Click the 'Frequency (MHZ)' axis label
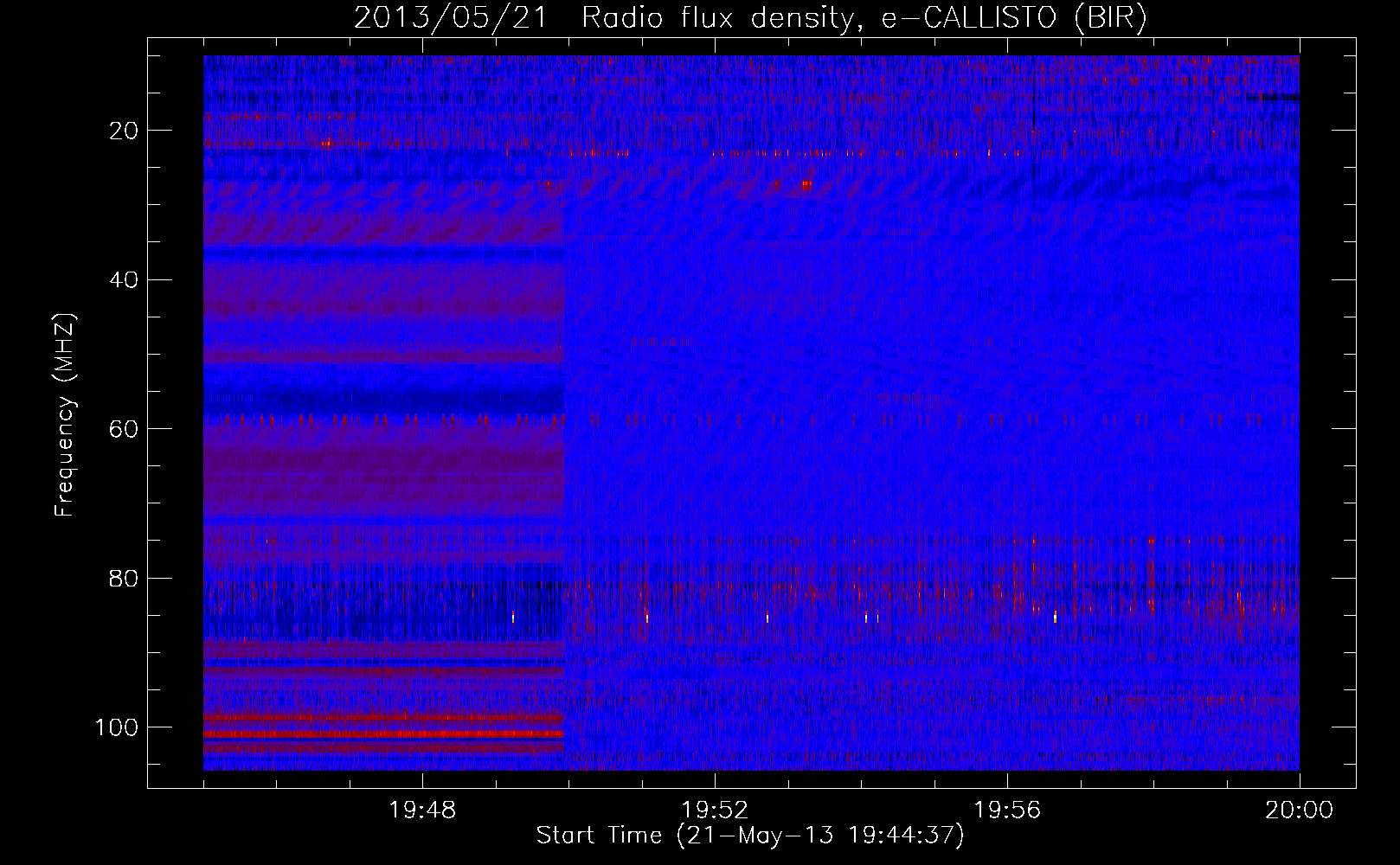 click(65, 414)
